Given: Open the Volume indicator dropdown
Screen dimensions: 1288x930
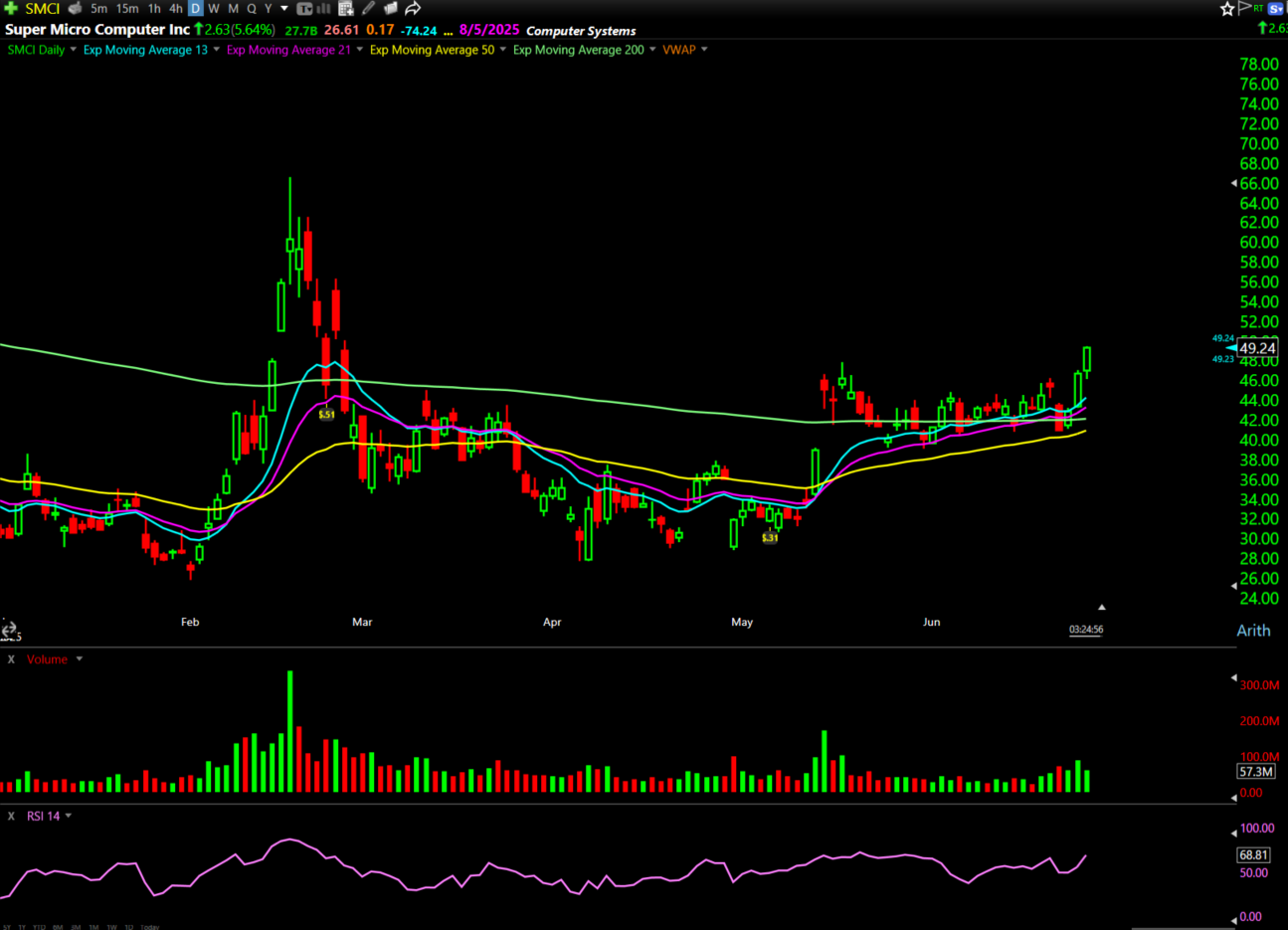Looking at the screenshot, I should click(x=80, y=659).
